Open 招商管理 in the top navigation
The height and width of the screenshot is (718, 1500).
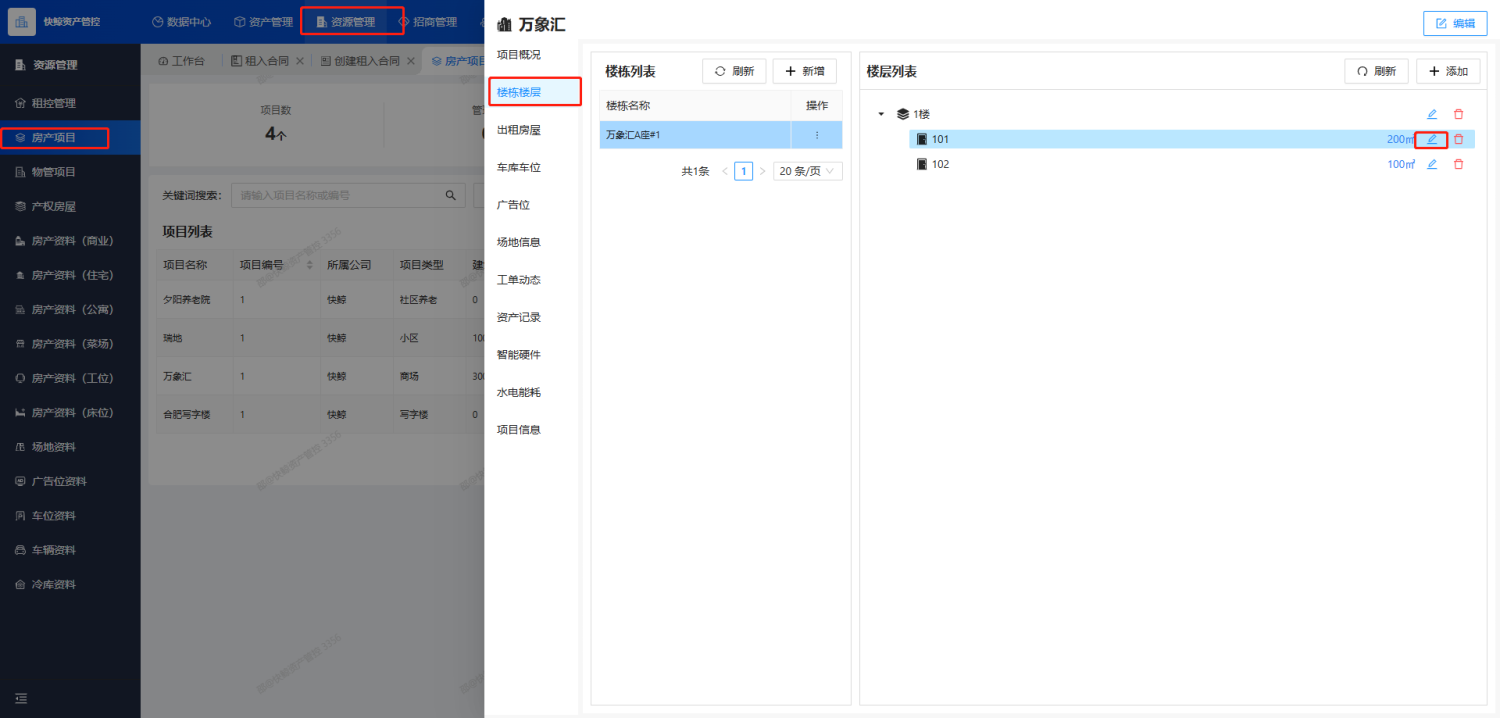click(427, 22)
